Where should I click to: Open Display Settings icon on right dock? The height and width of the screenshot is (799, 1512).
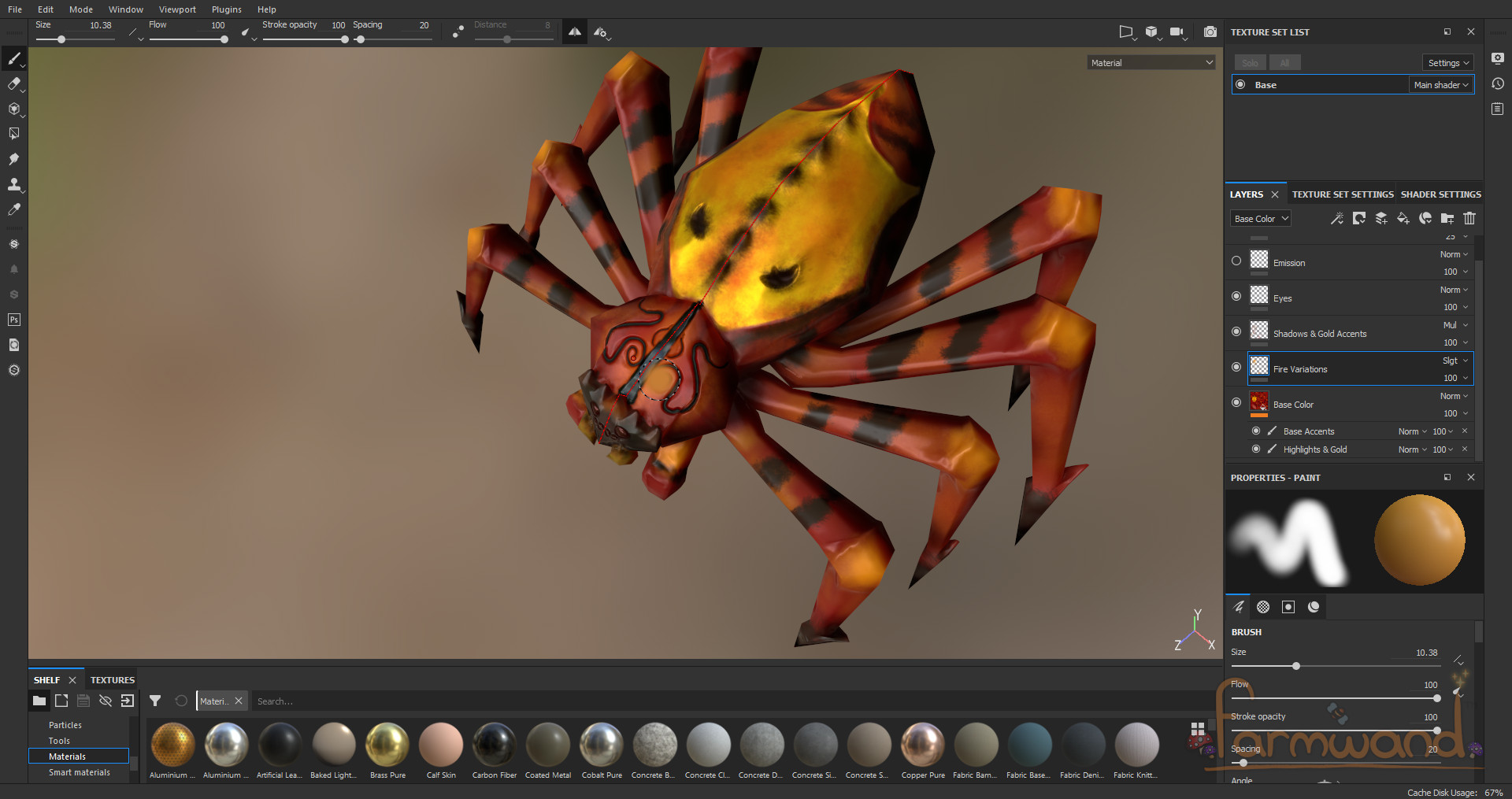(1498, 58)
